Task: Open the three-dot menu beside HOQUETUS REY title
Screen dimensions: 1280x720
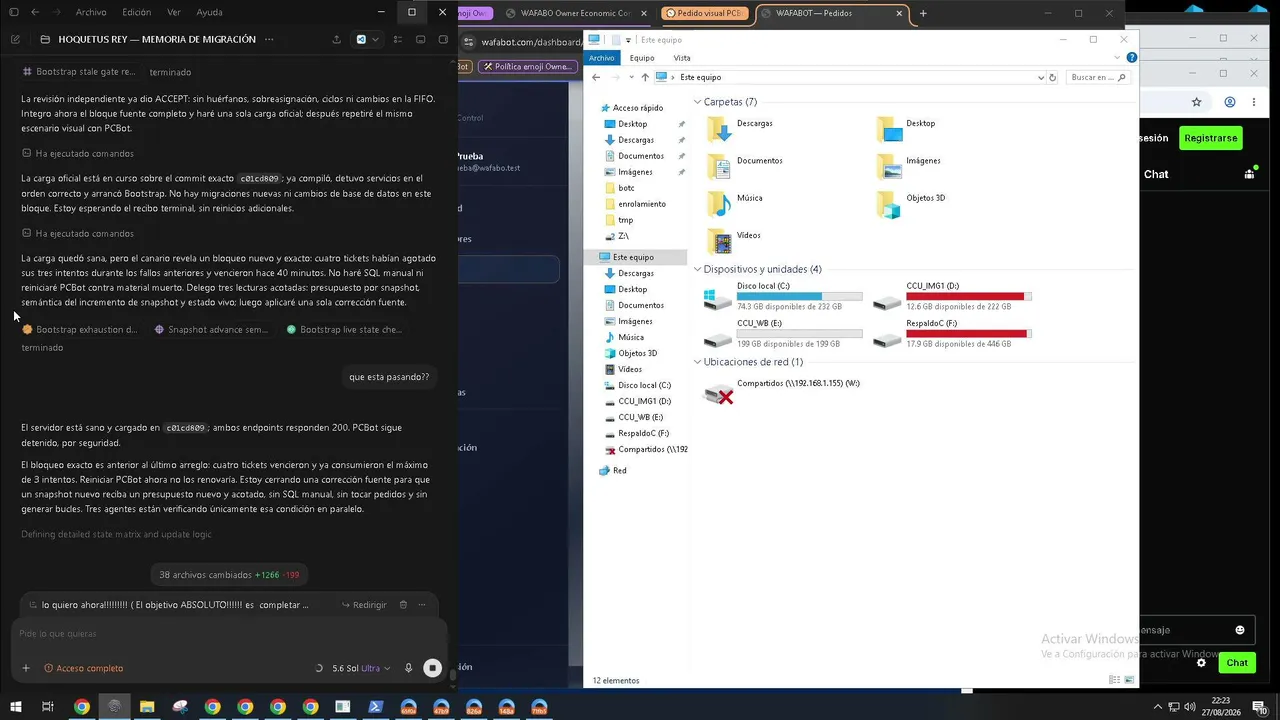Action: tap(268, 39)
